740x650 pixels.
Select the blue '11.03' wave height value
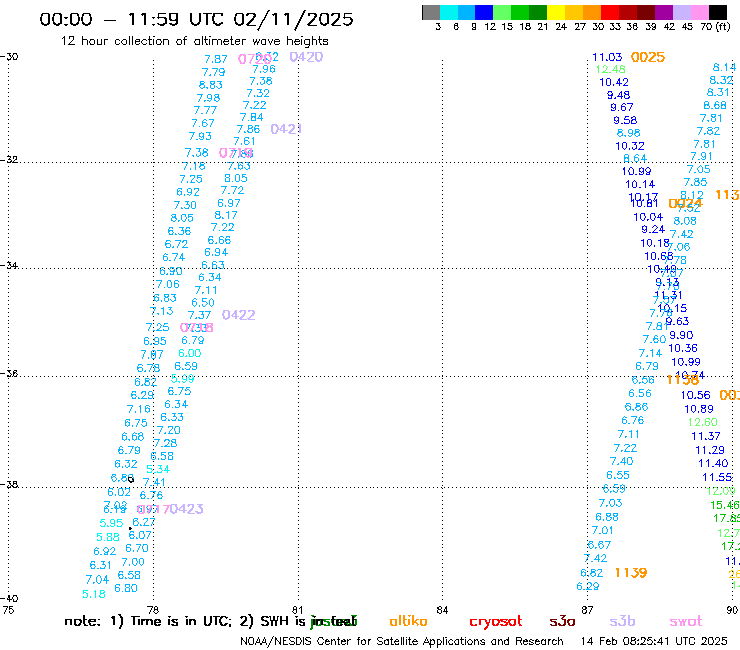(607, 57)
